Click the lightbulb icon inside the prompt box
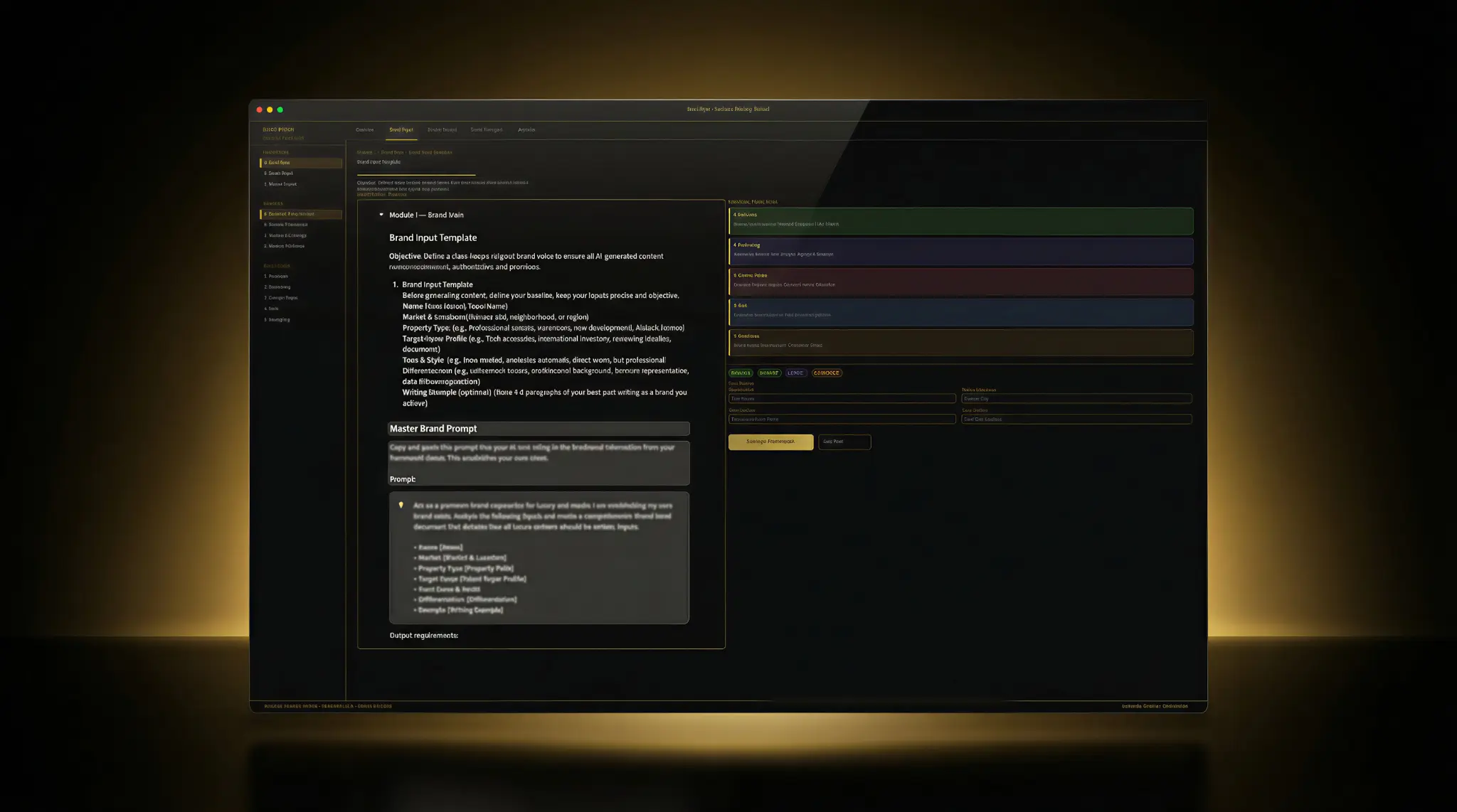Viewport: 1457px width, 812px height. [403, 503]
